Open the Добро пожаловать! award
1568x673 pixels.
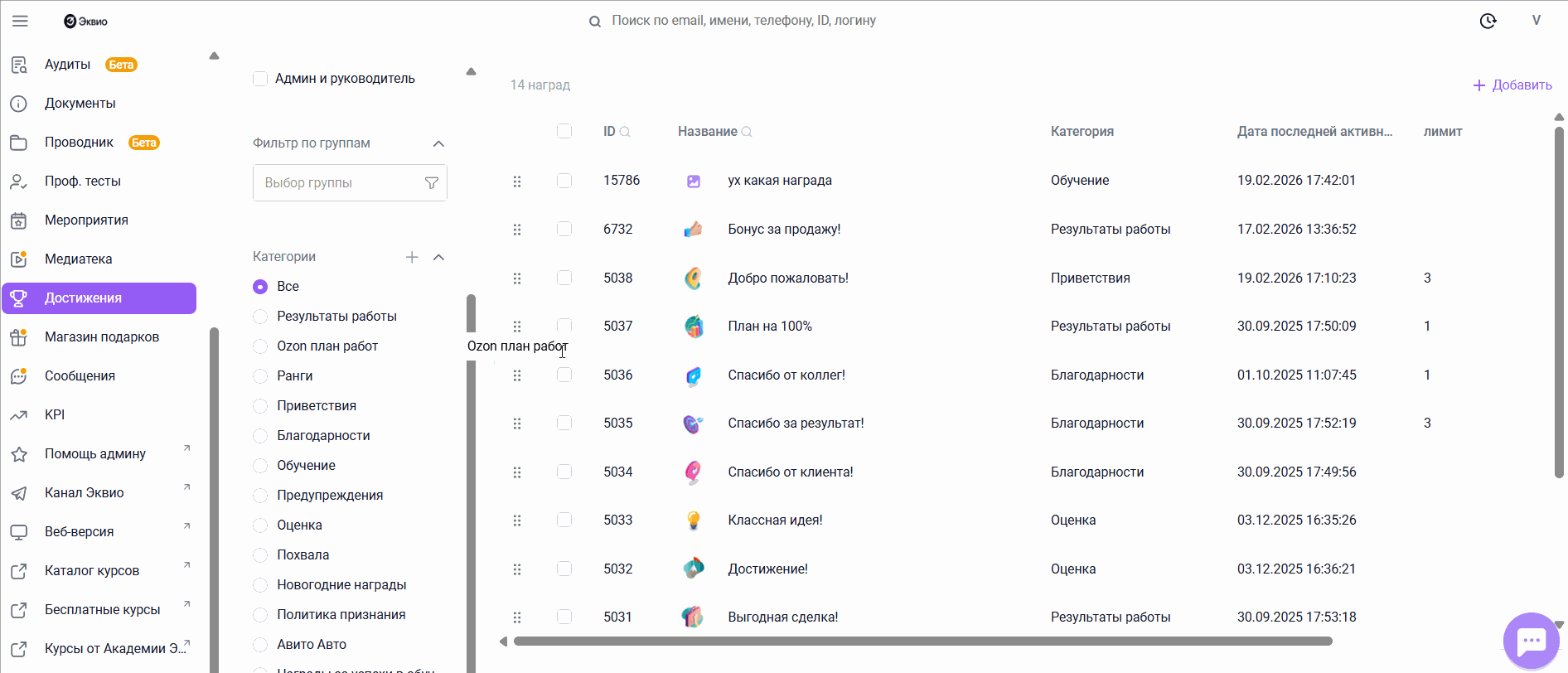tap(787, 278)
